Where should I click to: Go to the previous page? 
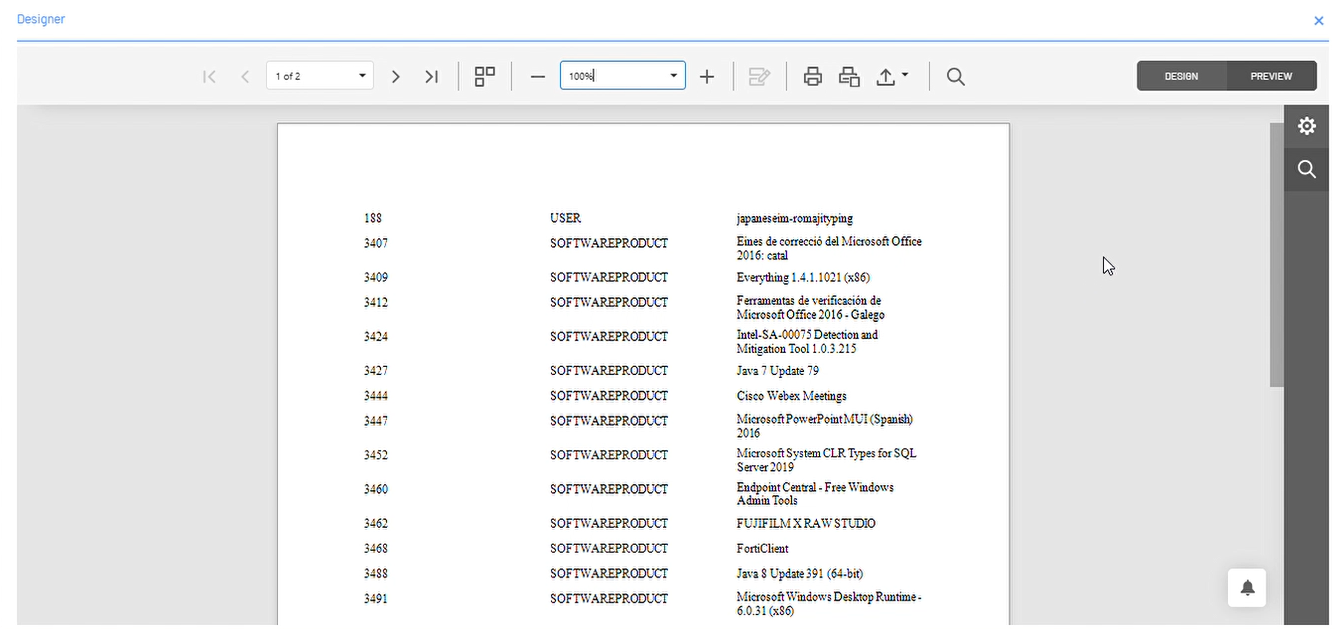click(x=245, y=77)
